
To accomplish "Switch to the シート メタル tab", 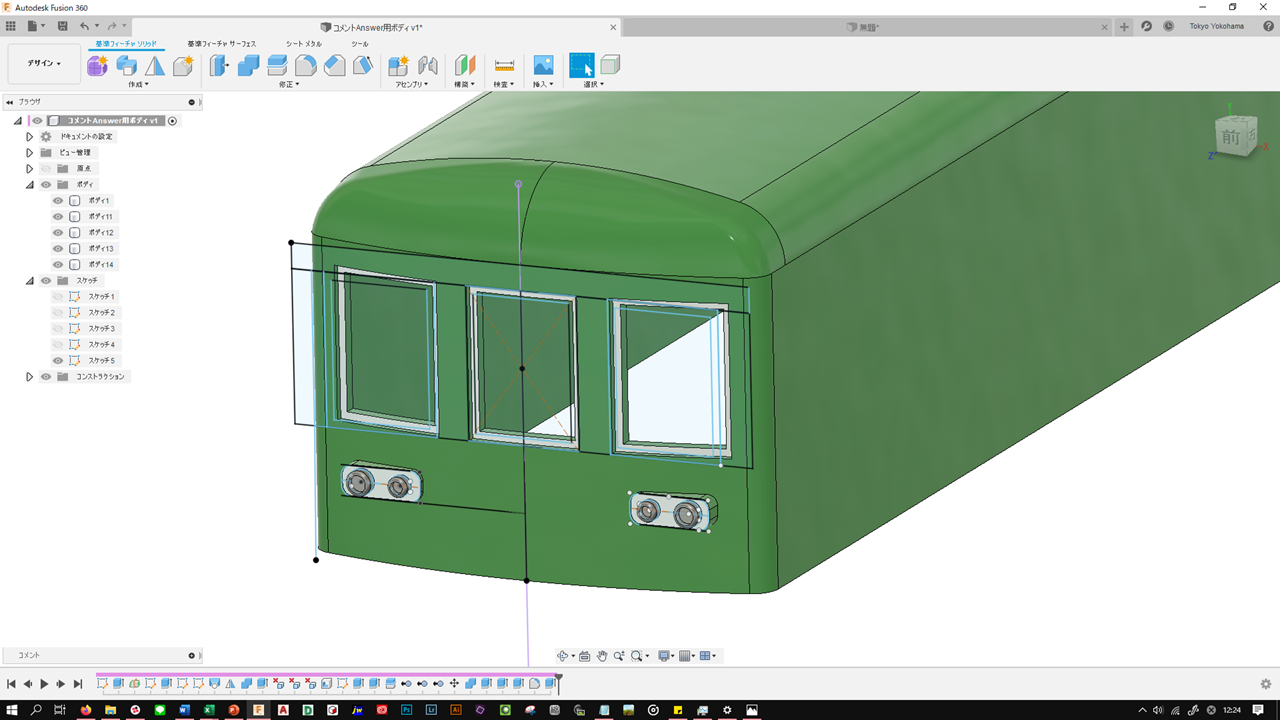I will [x=304, y=44].
